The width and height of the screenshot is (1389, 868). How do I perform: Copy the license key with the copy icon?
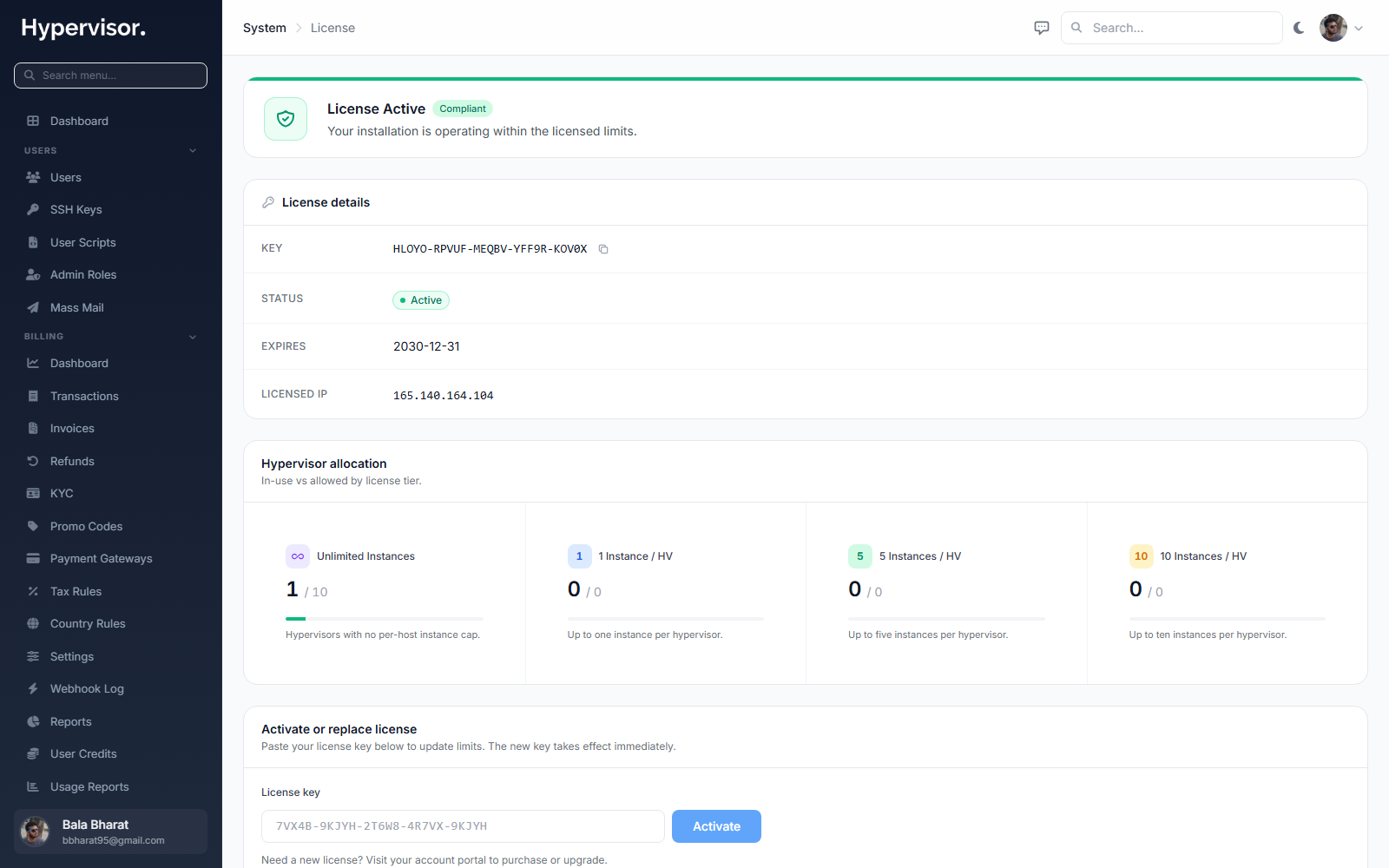click(603, 249)
